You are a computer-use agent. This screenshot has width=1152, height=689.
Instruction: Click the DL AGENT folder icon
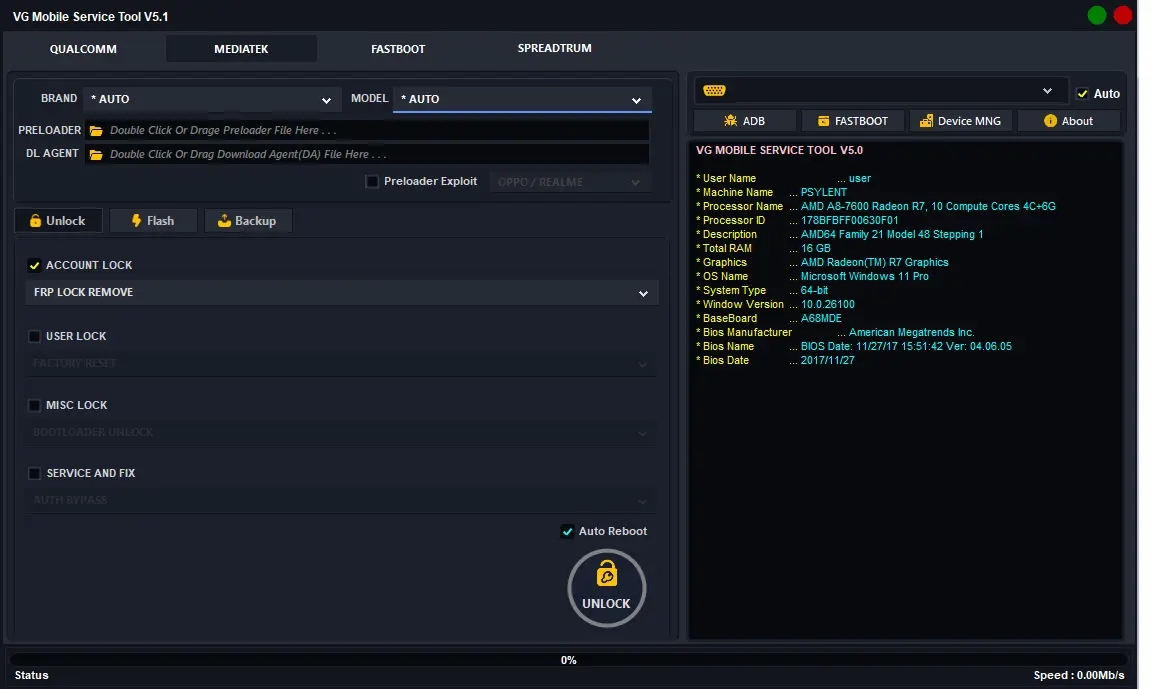[x=96, y=154]
